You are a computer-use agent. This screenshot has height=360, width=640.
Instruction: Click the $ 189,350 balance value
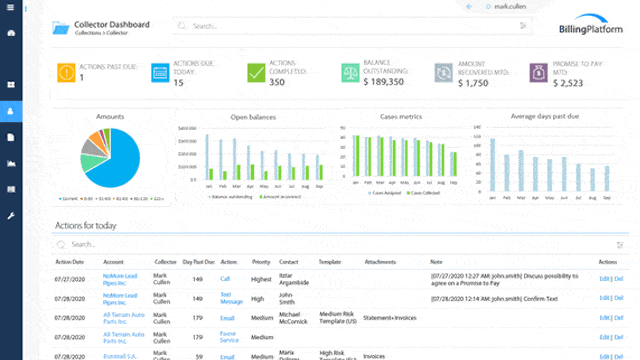point(384,82)
